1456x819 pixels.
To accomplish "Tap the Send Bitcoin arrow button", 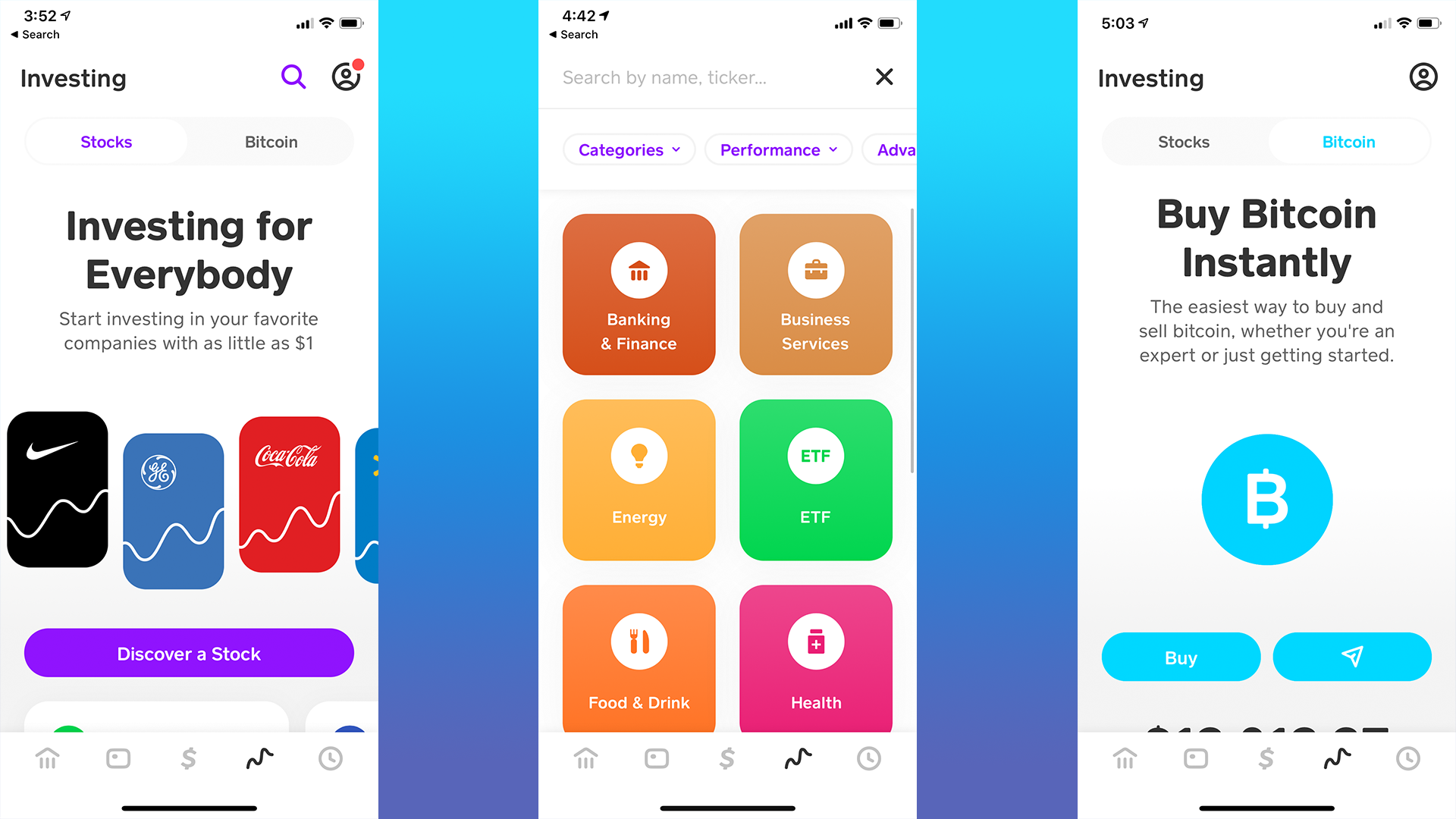I will click(x=1353, y=655).
